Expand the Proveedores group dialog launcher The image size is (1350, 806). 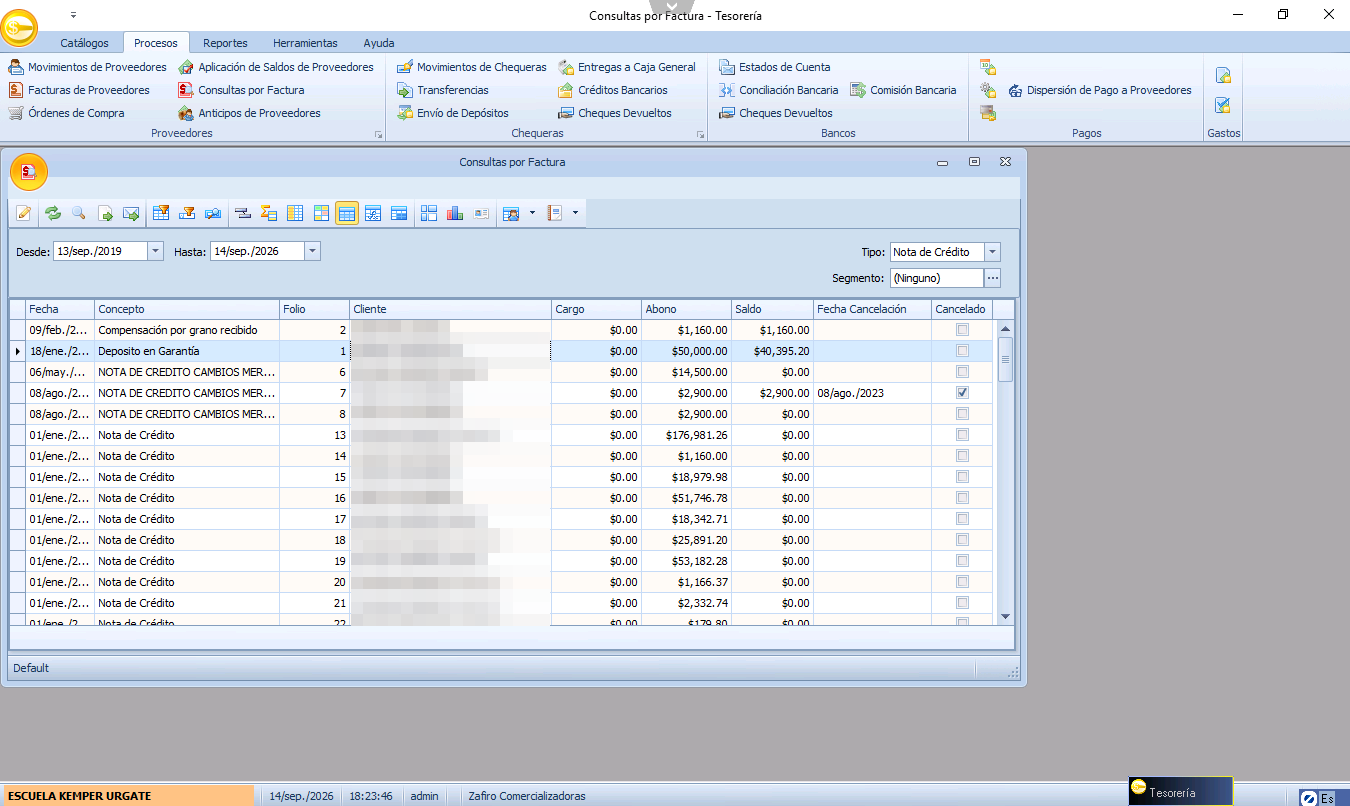click(378, 134)
